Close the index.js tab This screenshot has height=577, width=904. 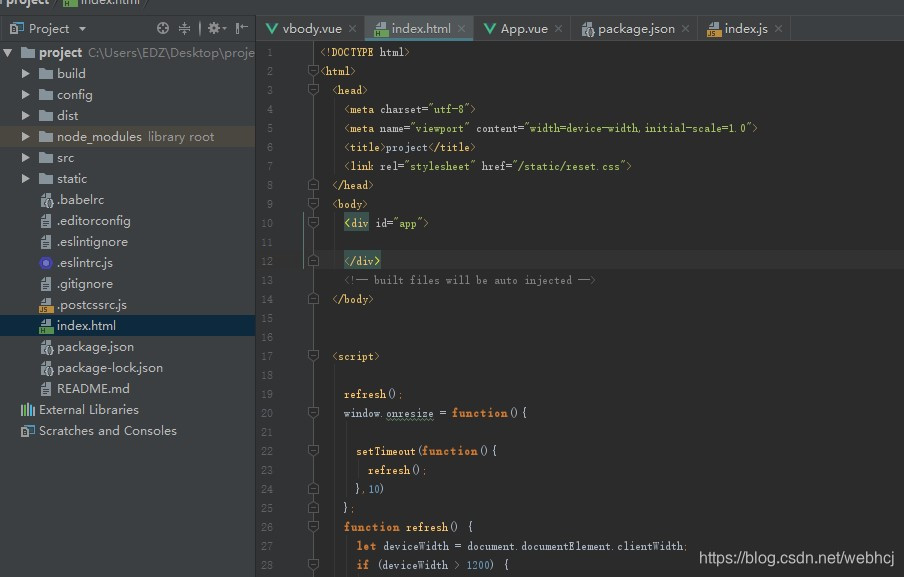click(778, 29)
